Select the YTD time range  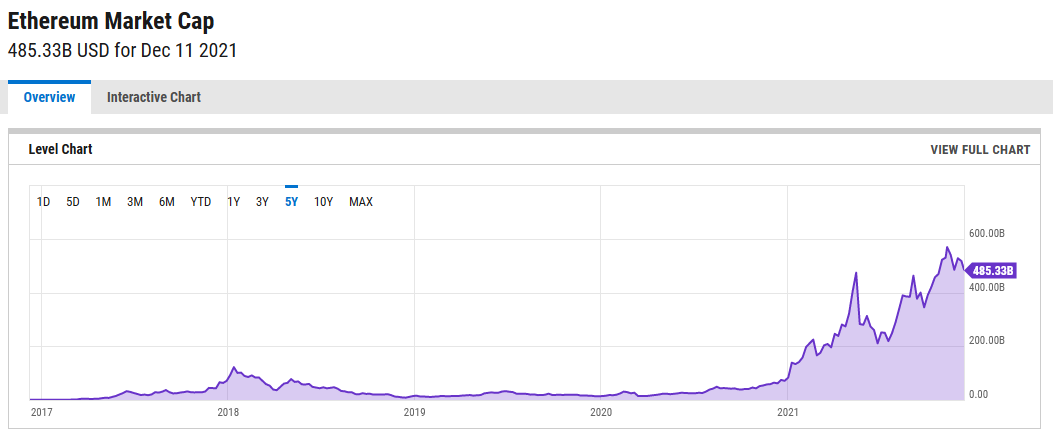[x=201, y=202]
